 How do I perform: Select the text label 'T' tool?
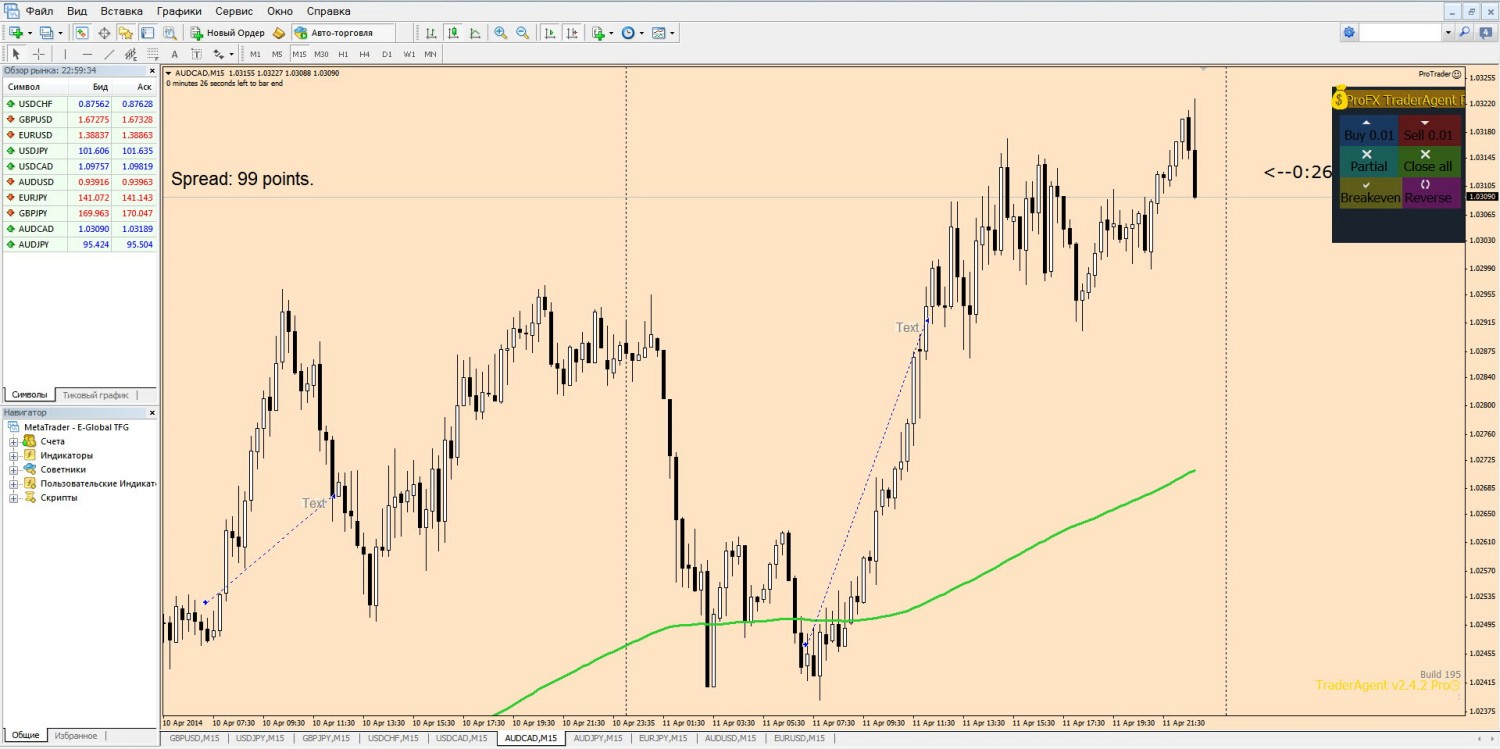(x=196, y=54)
